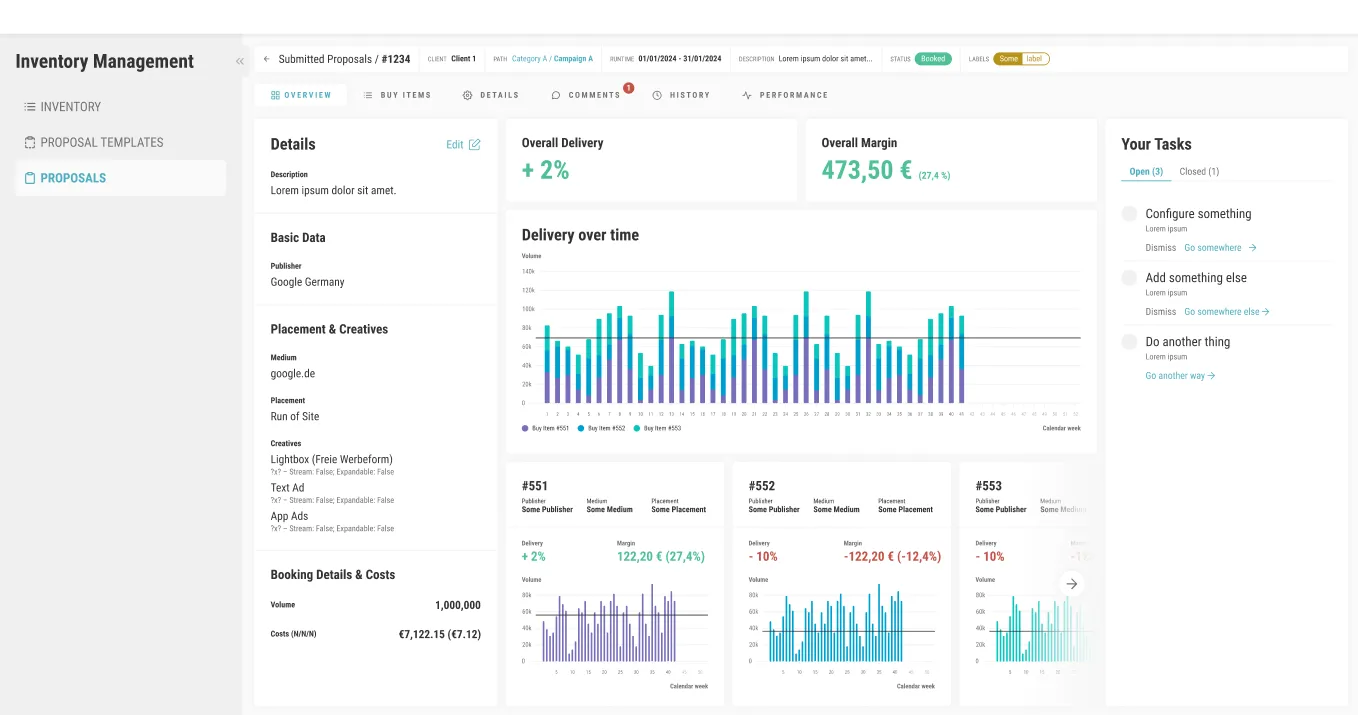The image size is (1358, 715).
Task: Toggle Buy Item #551 purple legend swatch
Action: coord(525,428)
